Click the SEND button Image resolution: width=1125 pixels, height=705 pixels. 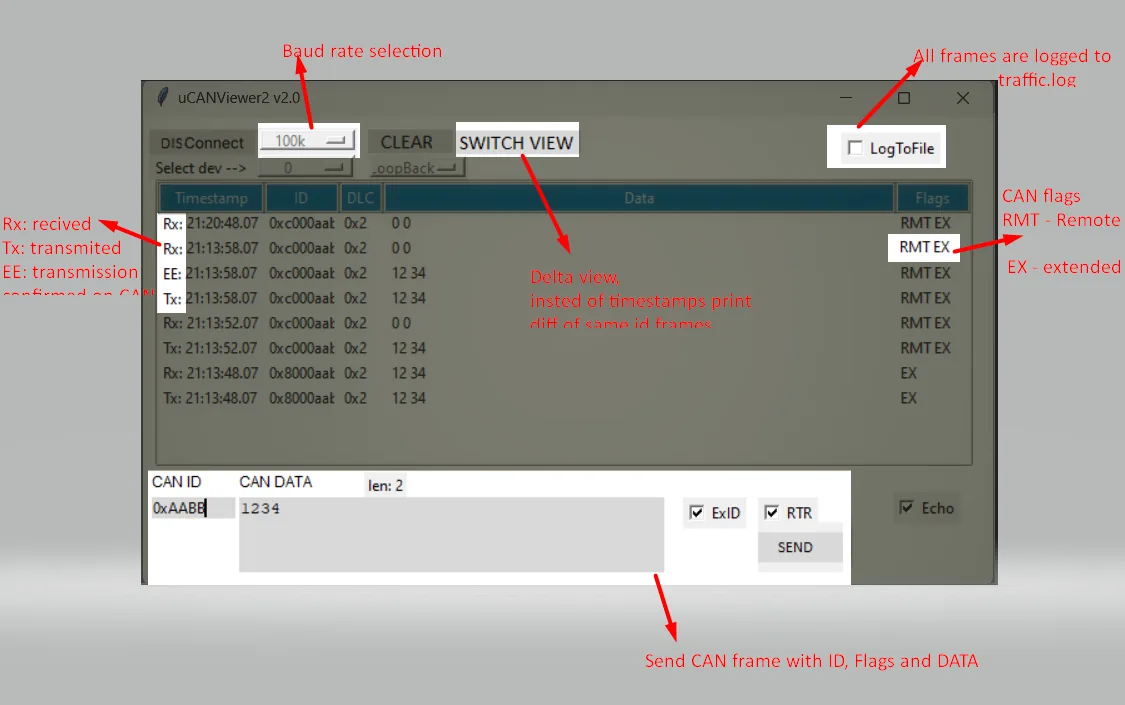pos(799,547)
